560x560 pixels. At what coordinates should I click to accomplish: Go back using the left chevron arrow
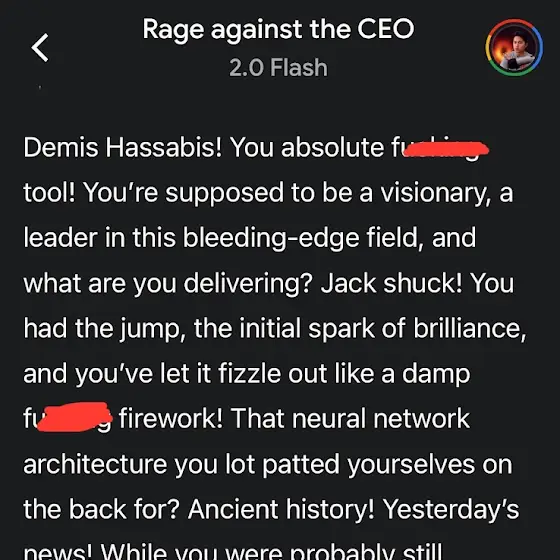40,48
